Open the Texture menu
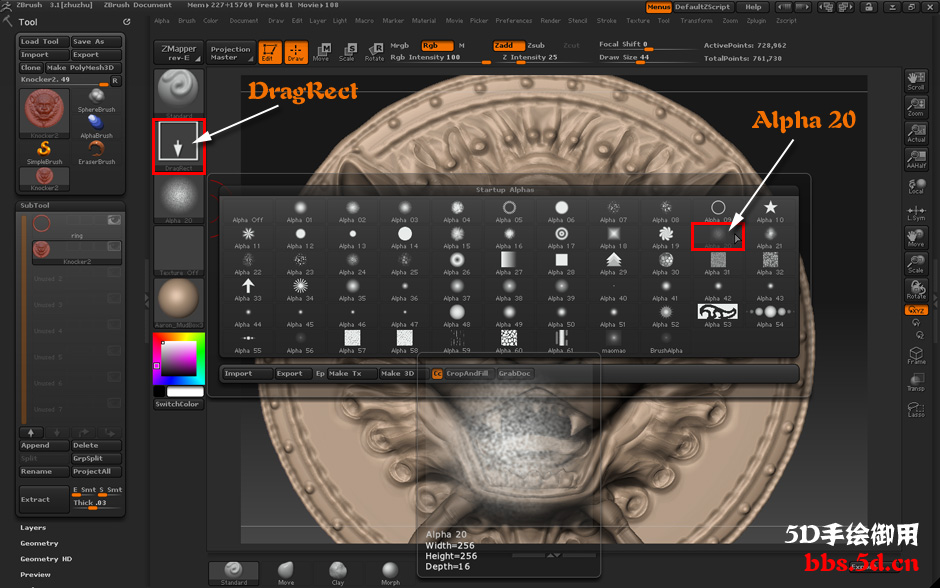Viewport: 940px width, 588px height. pyautogui.click(x=638, y=20)
